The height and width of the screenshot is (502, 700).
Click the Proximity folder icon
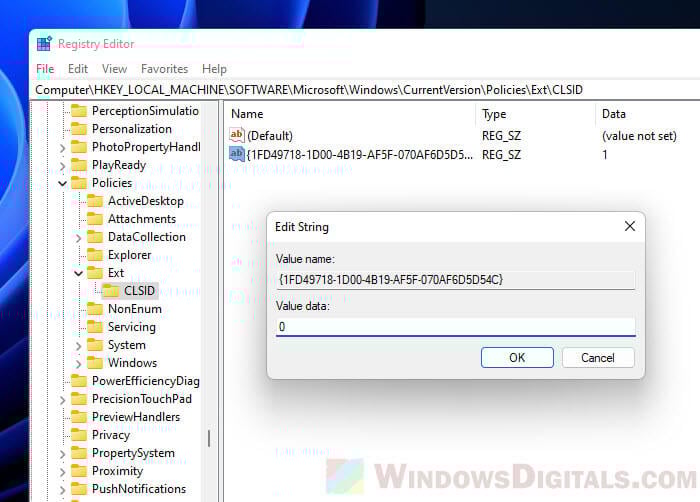[x=79, y=471]
